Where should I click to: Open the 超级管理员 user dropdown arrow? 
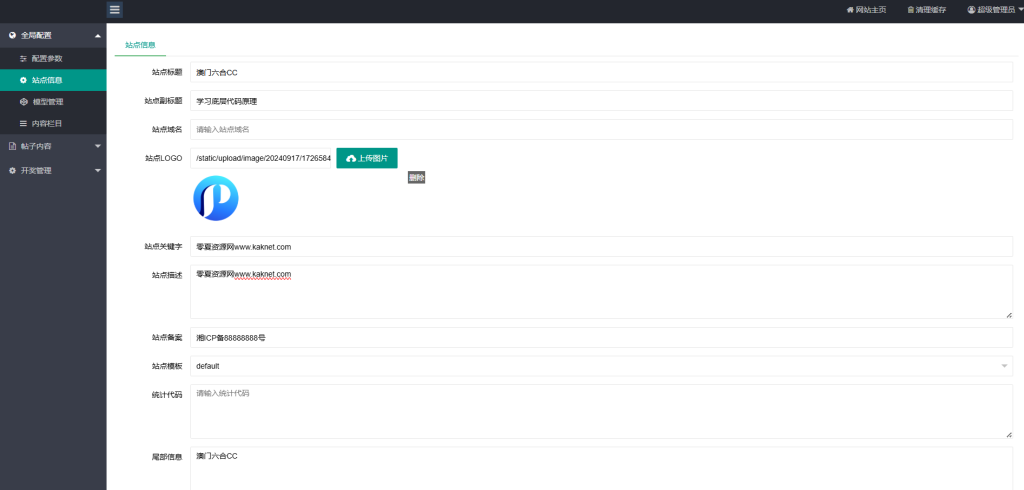click(1021, 10)
